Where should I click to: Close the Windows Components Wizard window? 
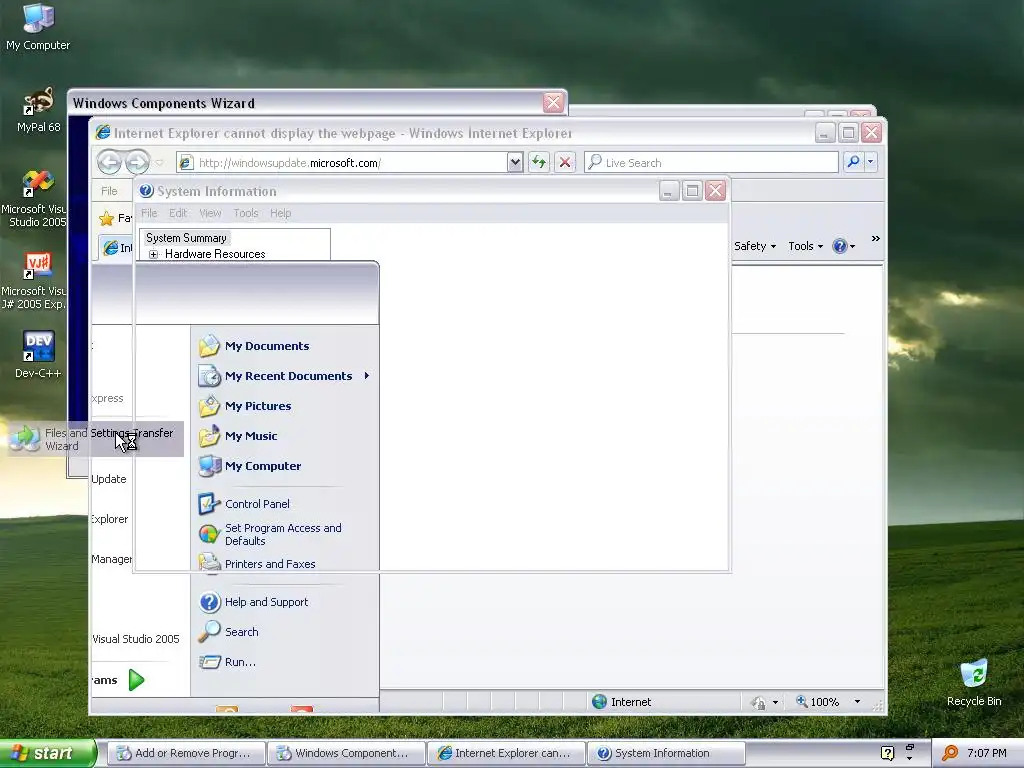pyautogui.click(x=553, y=103)
